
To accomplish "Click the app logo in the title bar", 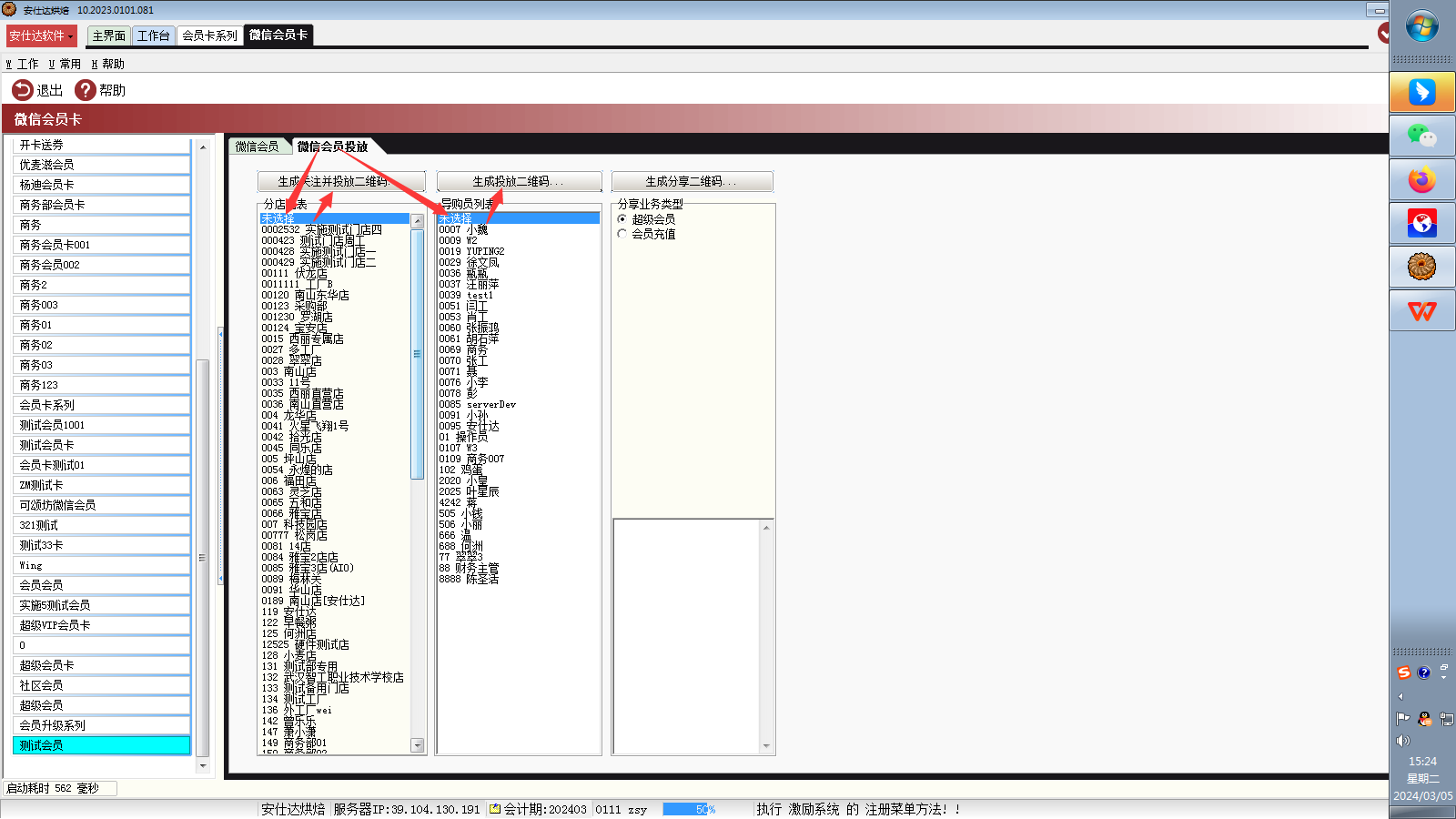I will pyautogui.click(x=9, y=9).
